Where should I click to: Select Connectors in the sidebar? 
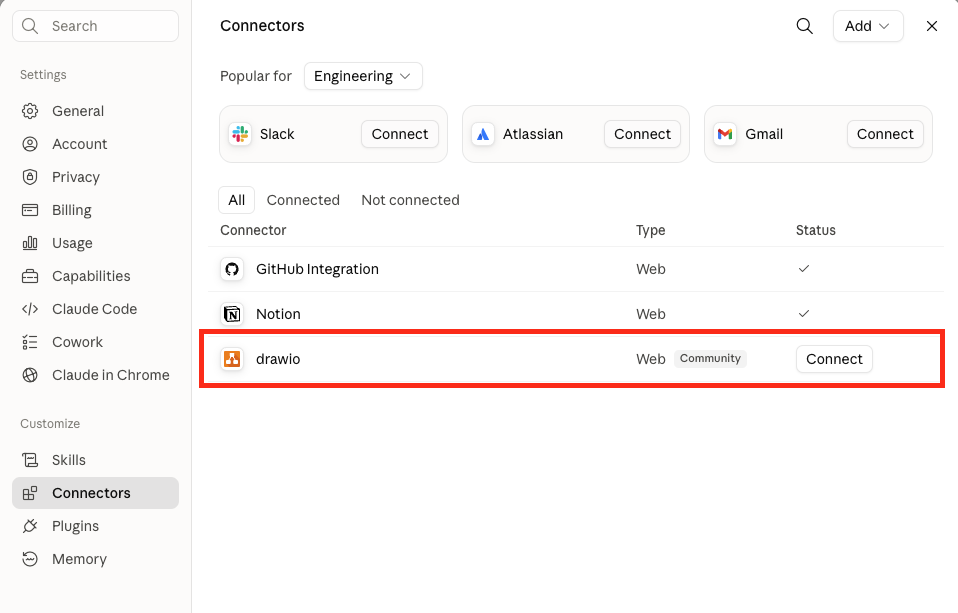[95, 493]
